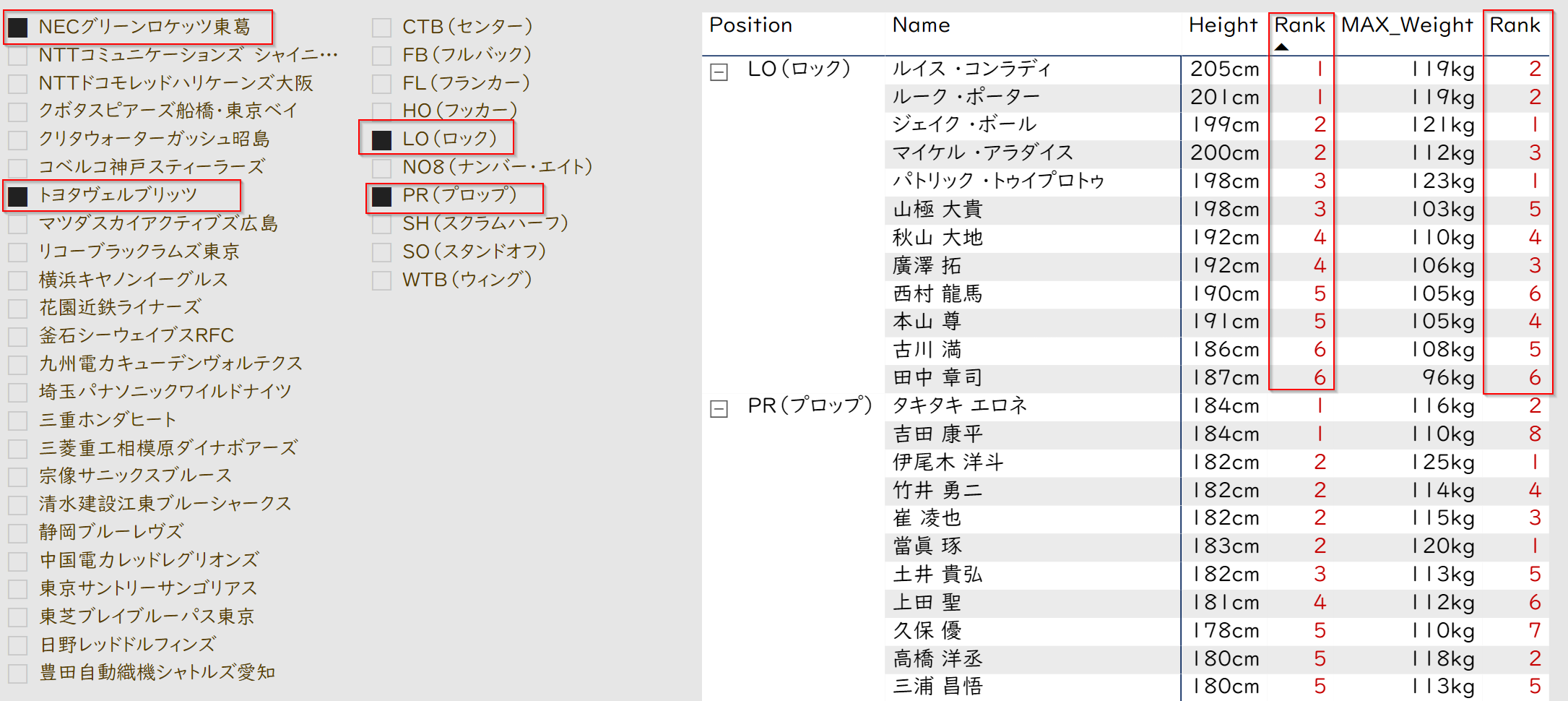Viewport: 1568px width, 701px height.
Task: Select the HO(フッカー) position checkbox
Action: point(381,111)
